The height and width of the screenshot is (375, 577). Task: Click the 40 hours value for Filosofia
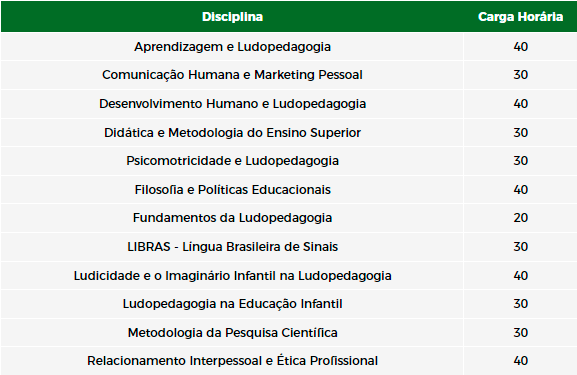520,190
